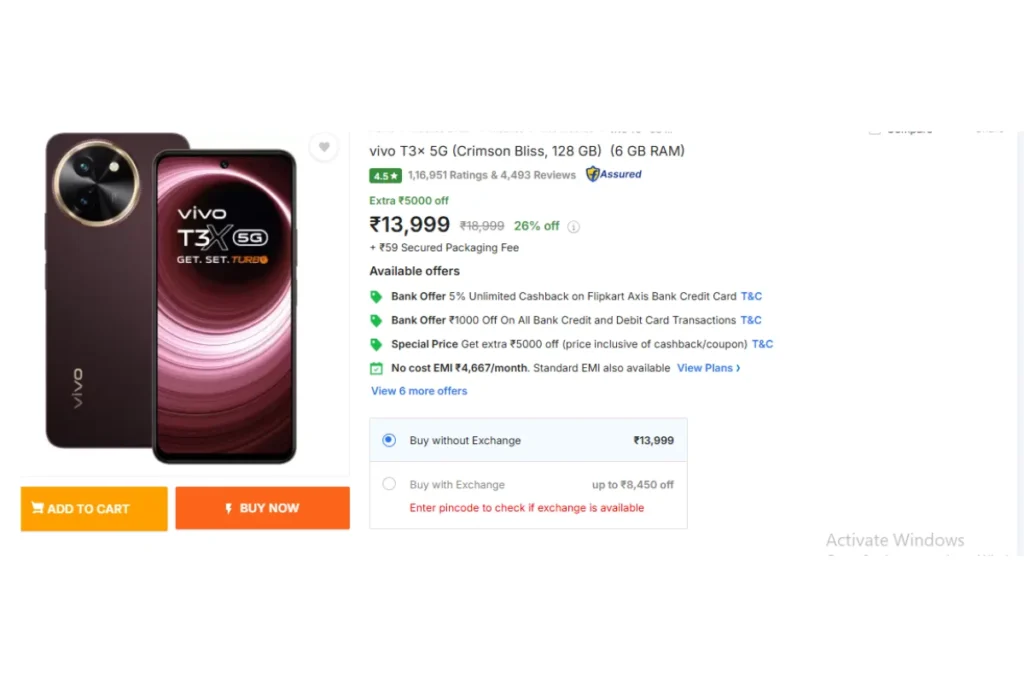Click green tag beside Axis Bank cashback offer
The image size is (1024, 683).
pyautogui.click(x=376, y=296)
